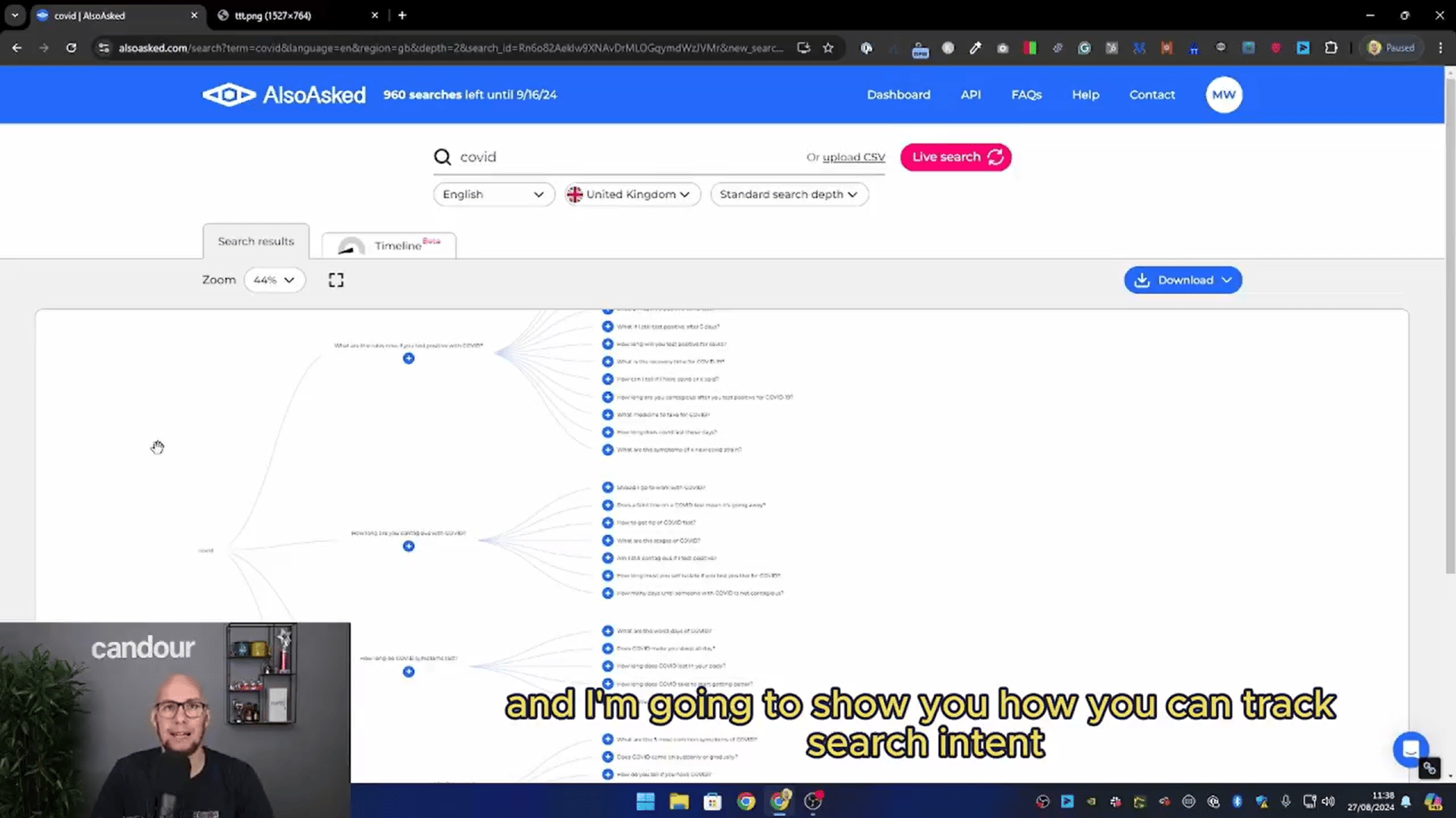The height and width of the screenshot is (818, 1456).
Task: Open the English language dropdown
Action: [x=493, y=194]
